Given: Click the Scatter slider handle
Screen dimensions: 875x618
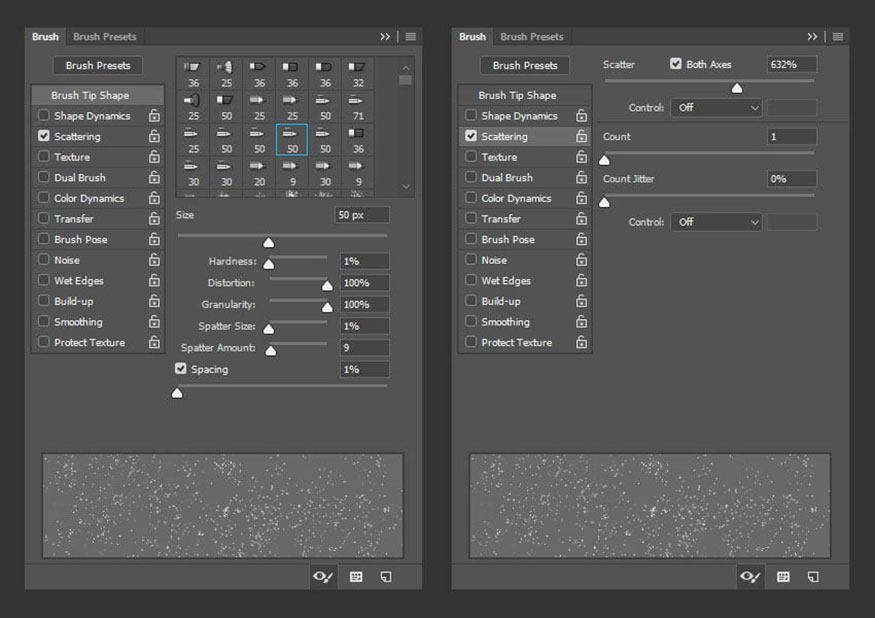Looking at the screenshot, I should 737,88.
